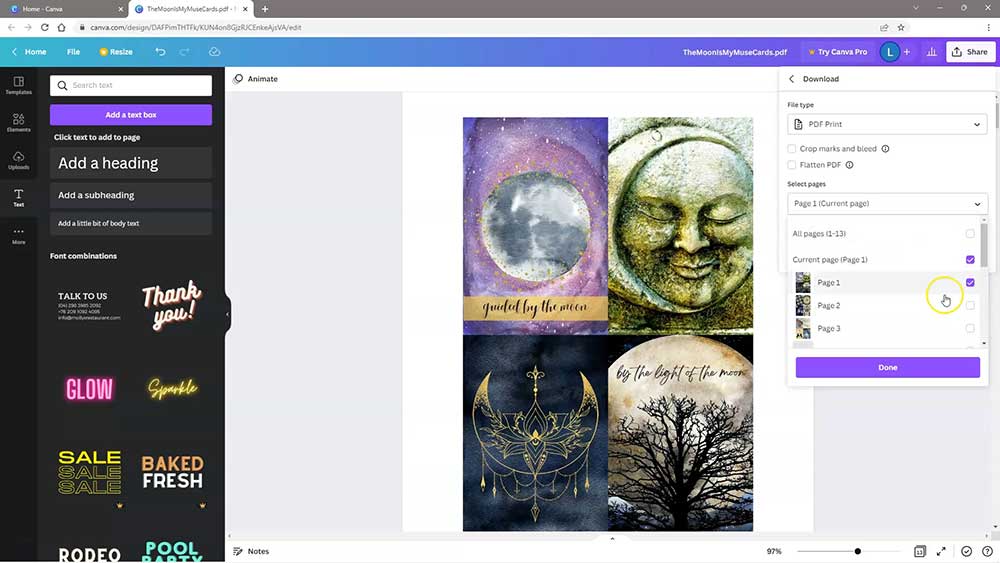The height and width of the screenshot is (563, 1000).
Task: Go back from the Download panel
Action: 791,79
